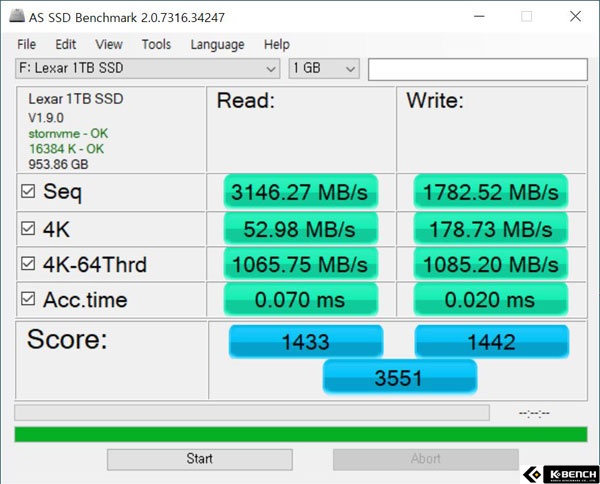This screenshot has width=600, height=484.
Task: Click the empty text field beside size dropdown
Action: tap(478, 69)
